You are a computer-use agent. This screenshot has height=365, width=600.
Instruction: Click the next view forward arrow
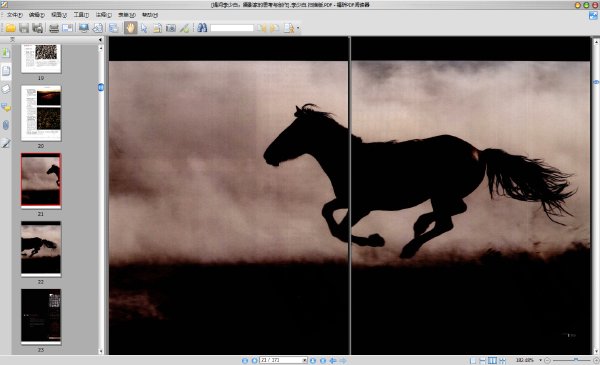(x=343, y=360)
